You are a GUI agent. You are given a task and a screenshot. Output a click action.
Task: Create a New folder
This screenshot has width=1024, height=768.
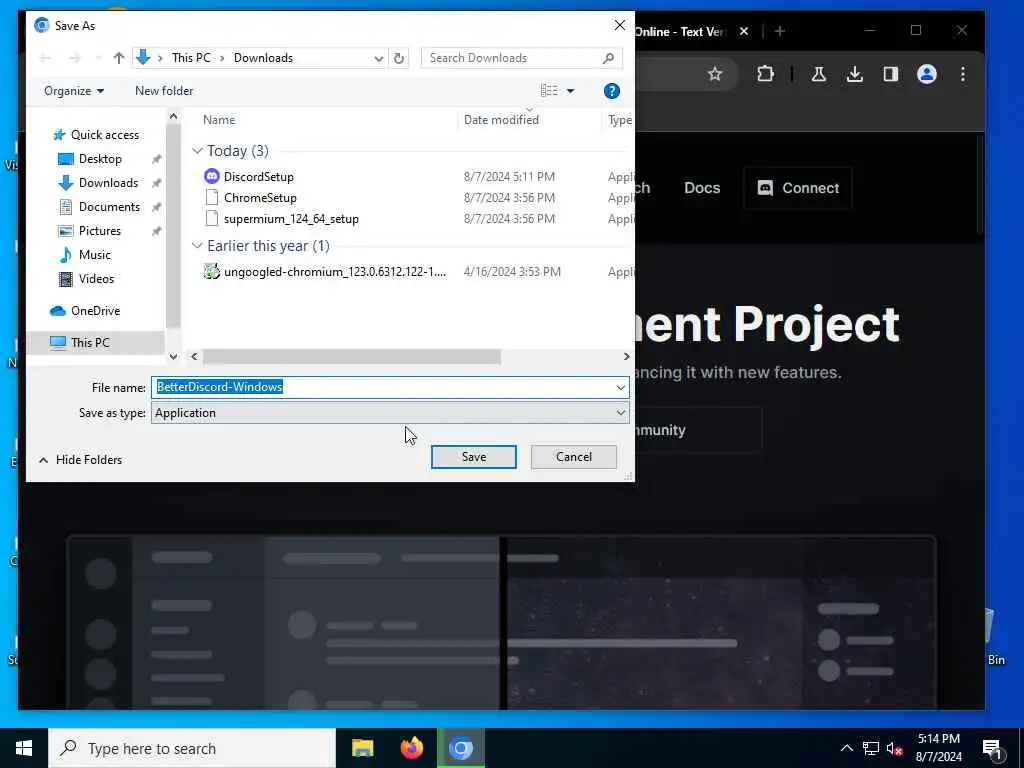164,91
